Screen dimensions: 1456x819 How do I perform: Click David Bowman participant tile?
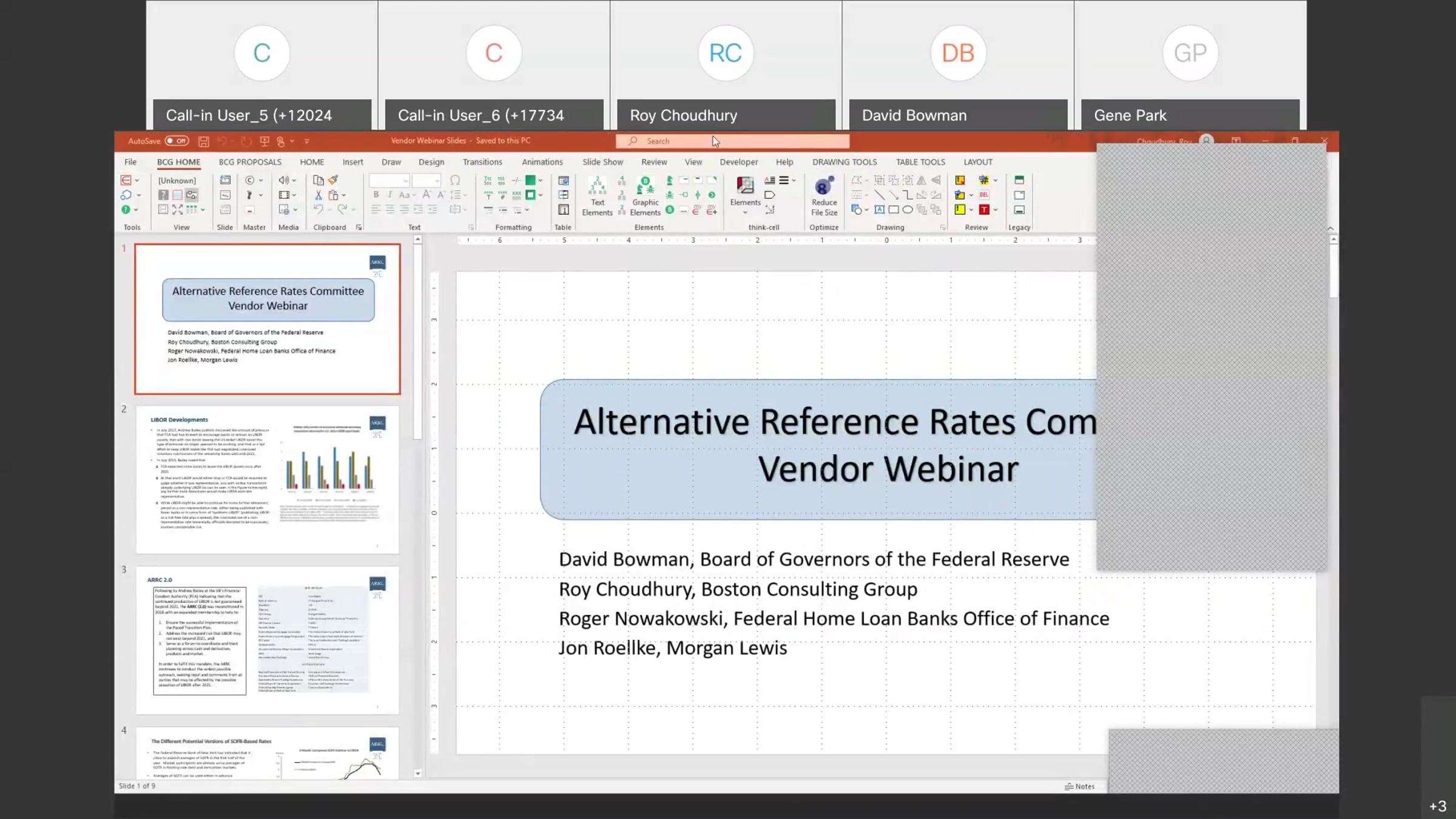click(958, 65)
